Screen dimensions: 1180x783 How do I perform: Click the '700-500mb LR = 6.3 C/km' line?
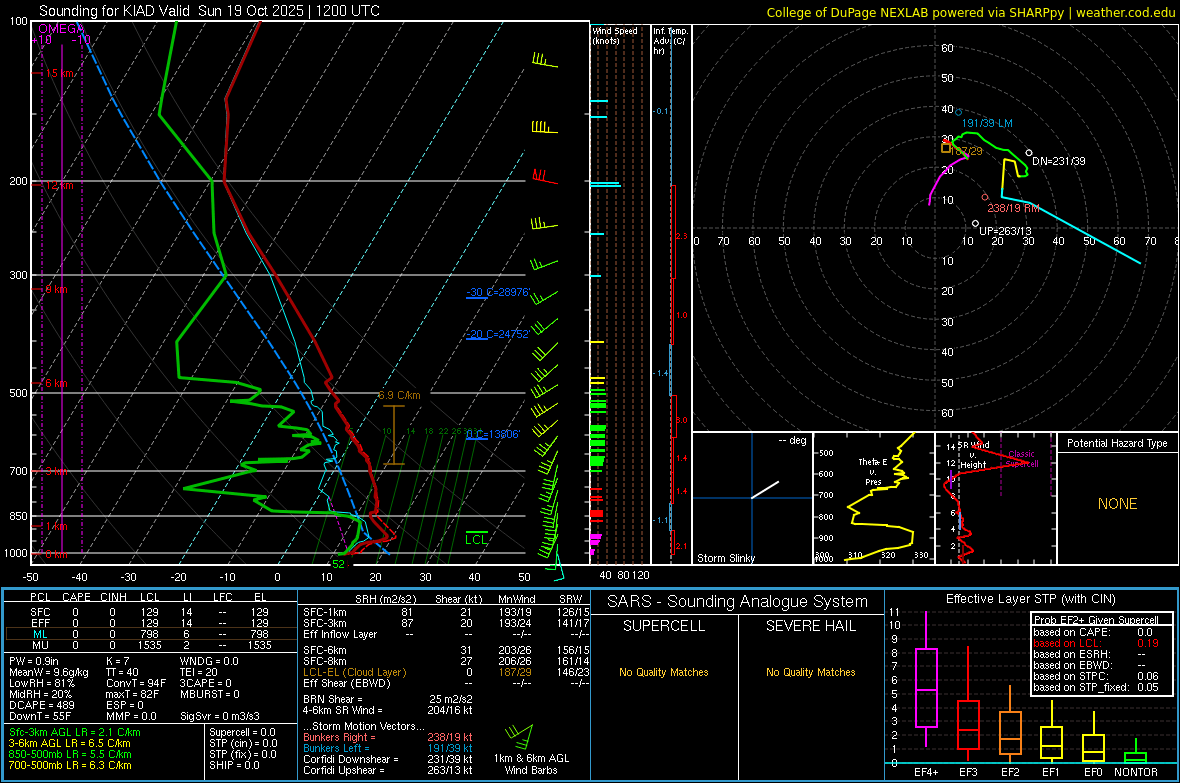[70, 765]
